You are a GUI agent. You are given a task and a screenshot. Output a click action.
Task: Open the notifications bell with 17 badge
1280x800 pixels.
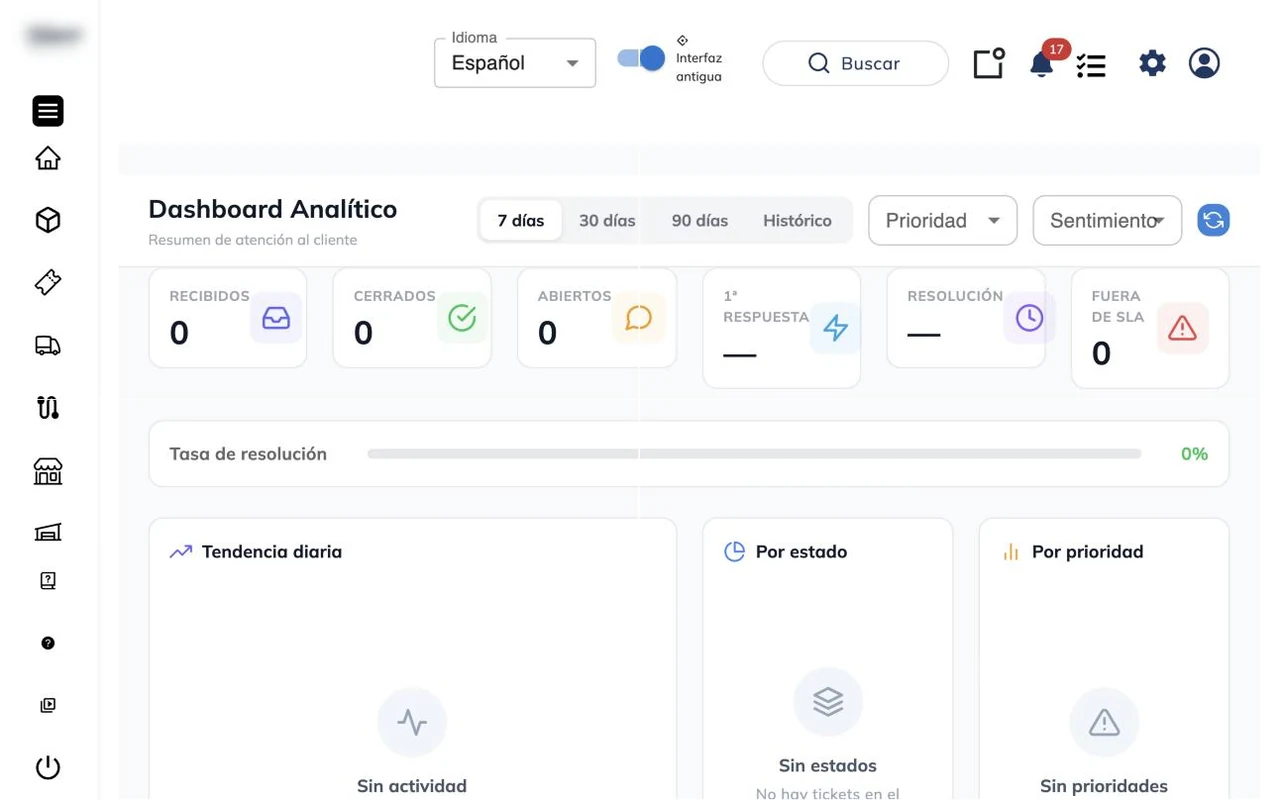1041,64
